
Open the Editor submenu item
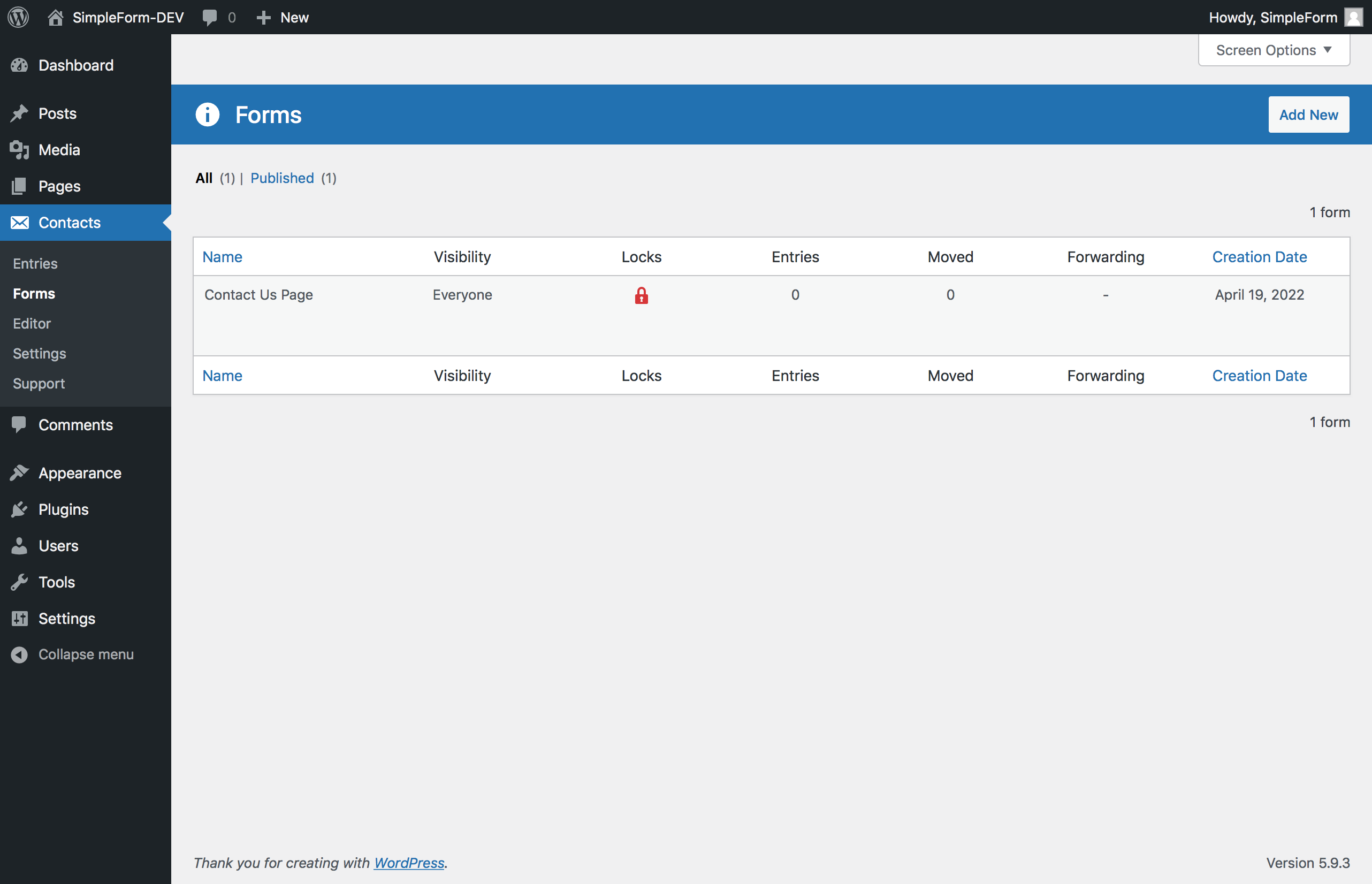[x=32, y=323]
